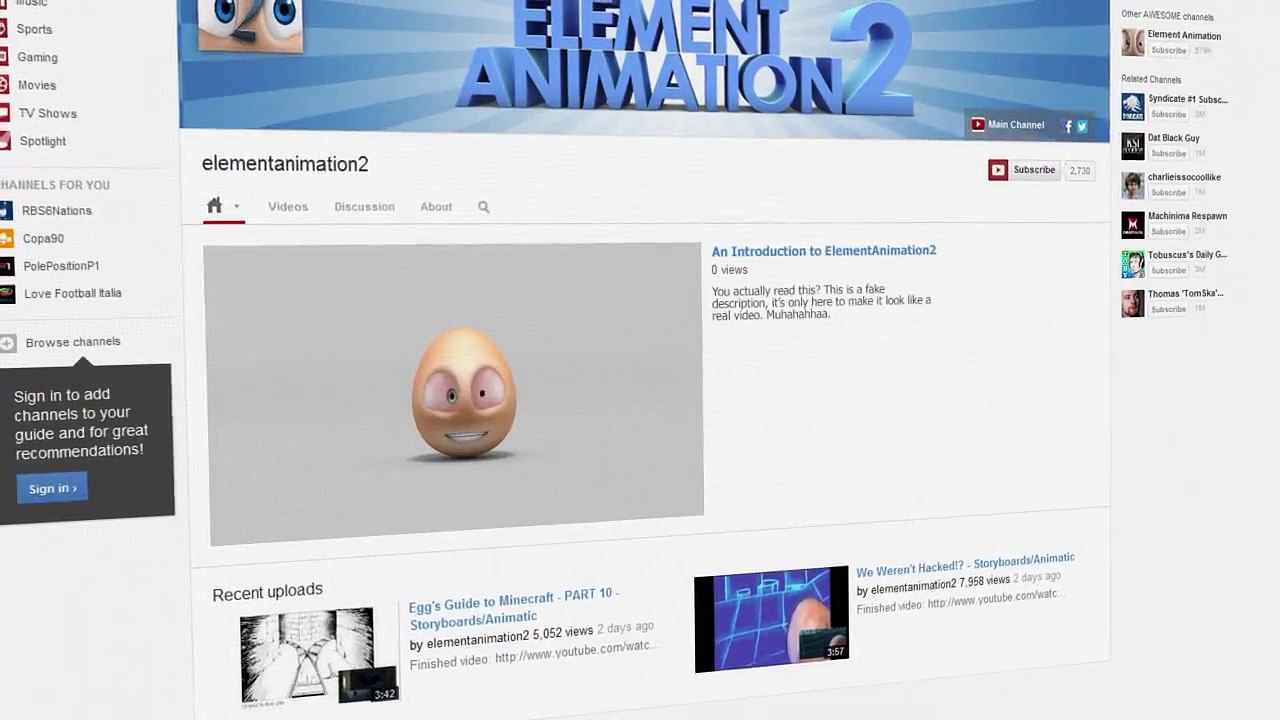Click the PolePositionP1 channel icon
This screenshot has width=1280, height=720.
point(6,266)
